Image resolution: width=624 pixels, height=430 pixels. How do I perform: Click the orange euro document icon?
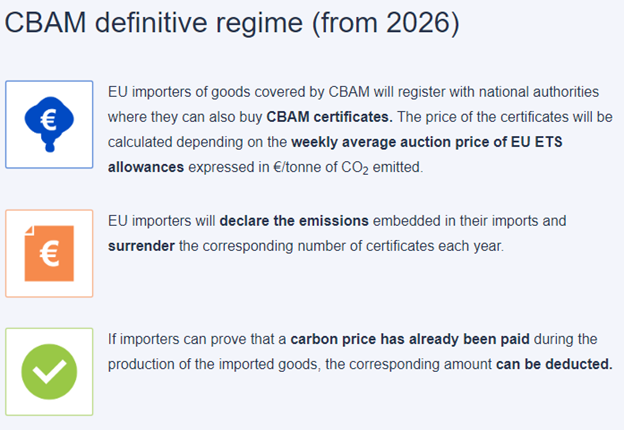click(49, 253)
